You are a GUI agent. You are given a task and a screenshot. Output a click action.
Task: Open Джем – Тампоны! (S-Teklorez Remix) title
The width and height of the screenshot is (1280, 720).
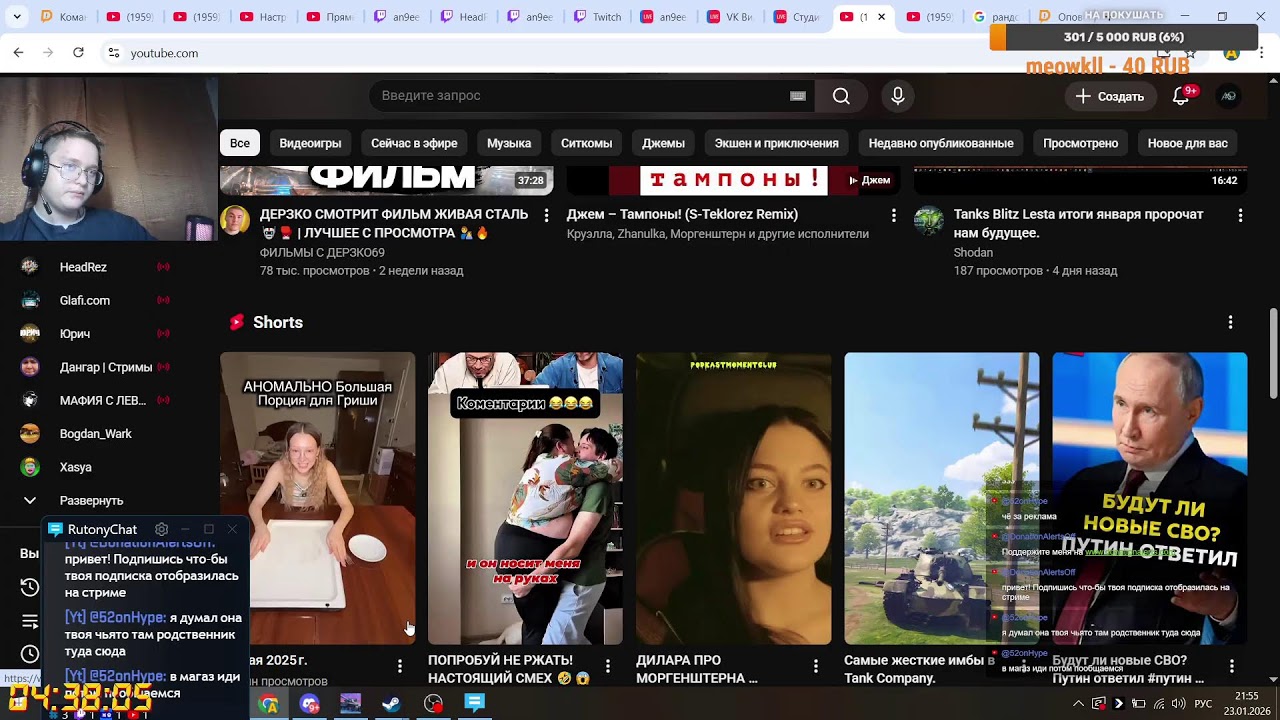tap(682, 214)
